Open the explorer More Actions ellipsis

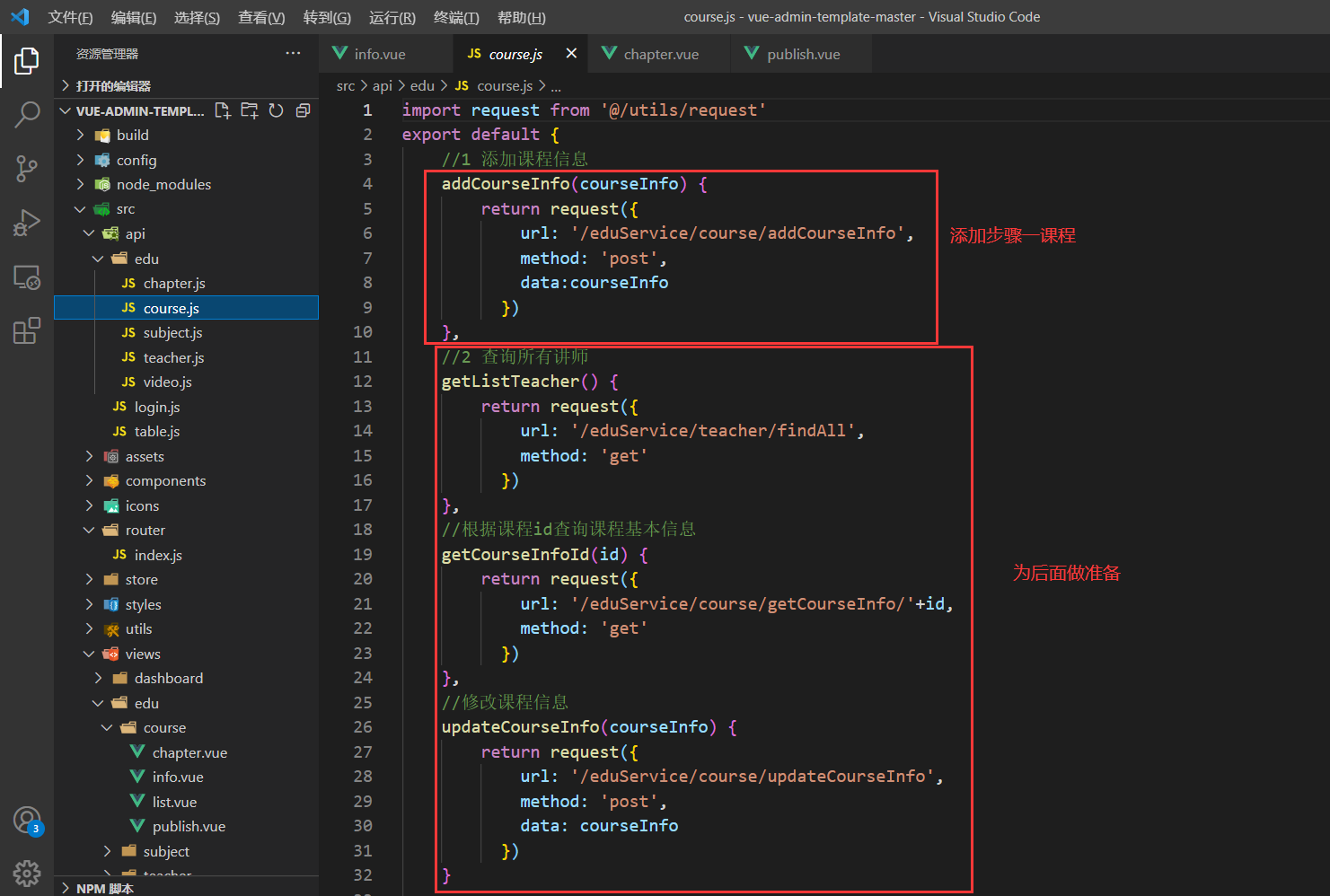pos(293,54)
